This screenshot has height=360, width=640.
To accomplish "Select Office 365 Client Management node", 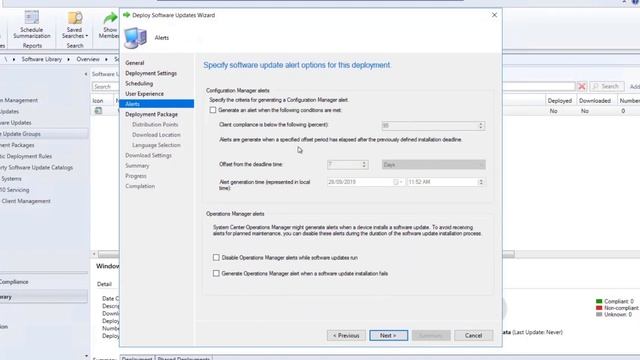I will pos(26,201).
